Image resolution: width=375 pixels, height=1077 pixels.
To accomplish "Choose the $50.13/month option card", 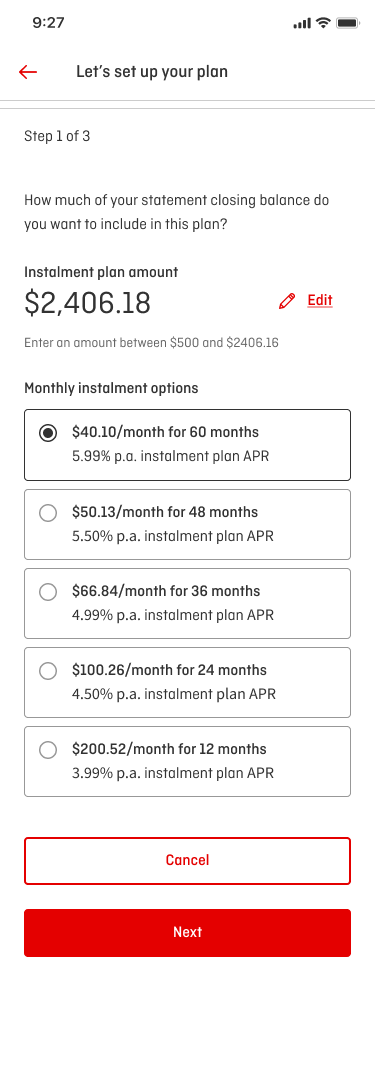I will click(188, 525).
